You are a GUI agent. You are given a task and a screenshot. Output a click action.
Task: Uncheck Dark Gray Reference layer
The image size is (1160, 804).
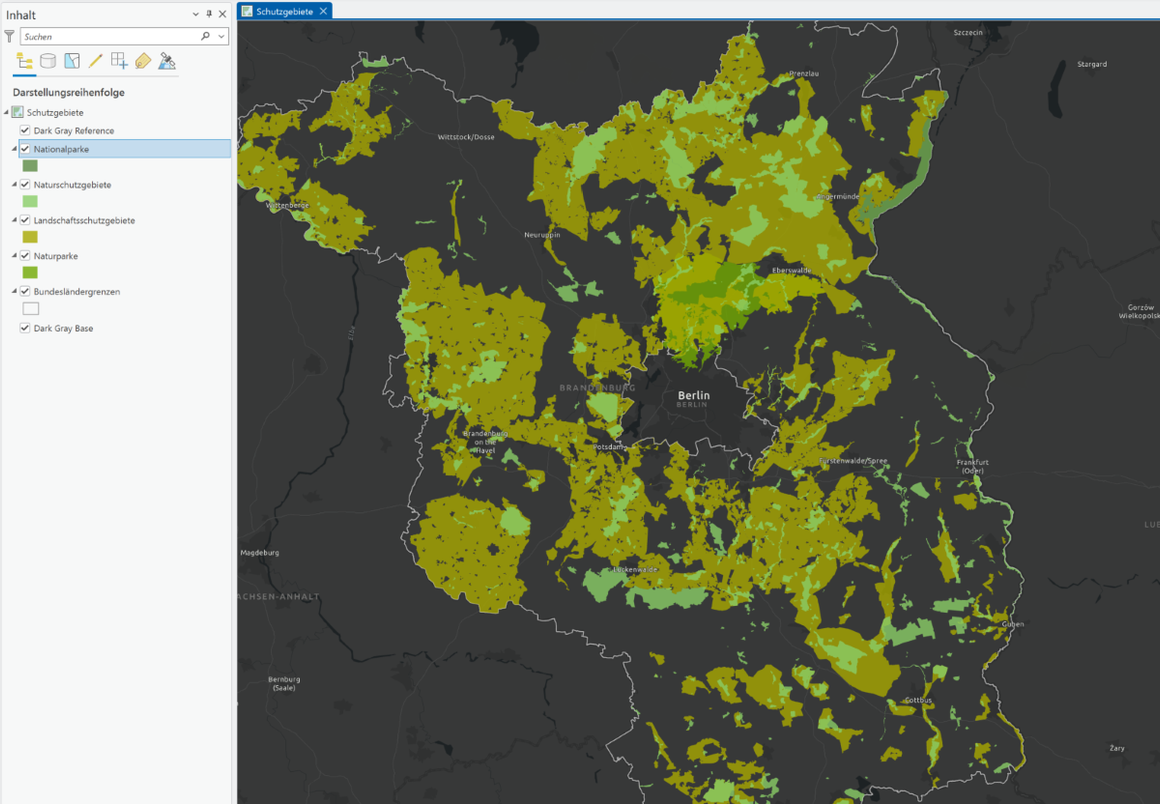pyautogui.click(x=25, y=130)
